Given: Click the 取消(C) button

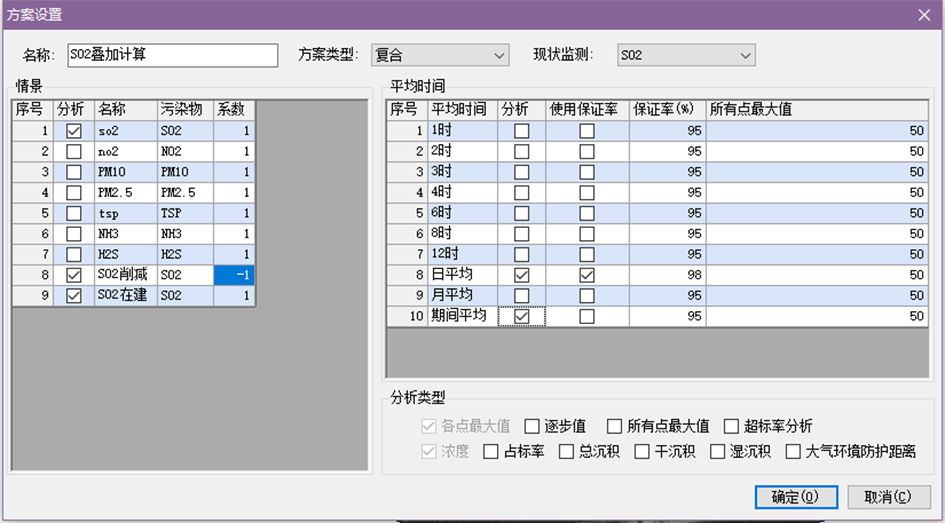Looking at the screenshot, I should [888, 497].
